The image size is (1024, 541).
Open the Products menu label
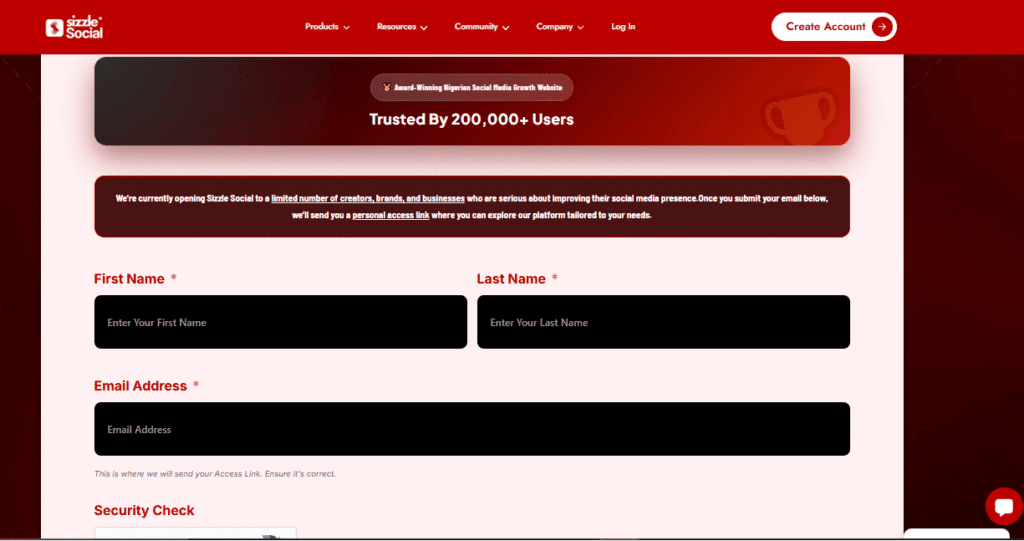322,27
